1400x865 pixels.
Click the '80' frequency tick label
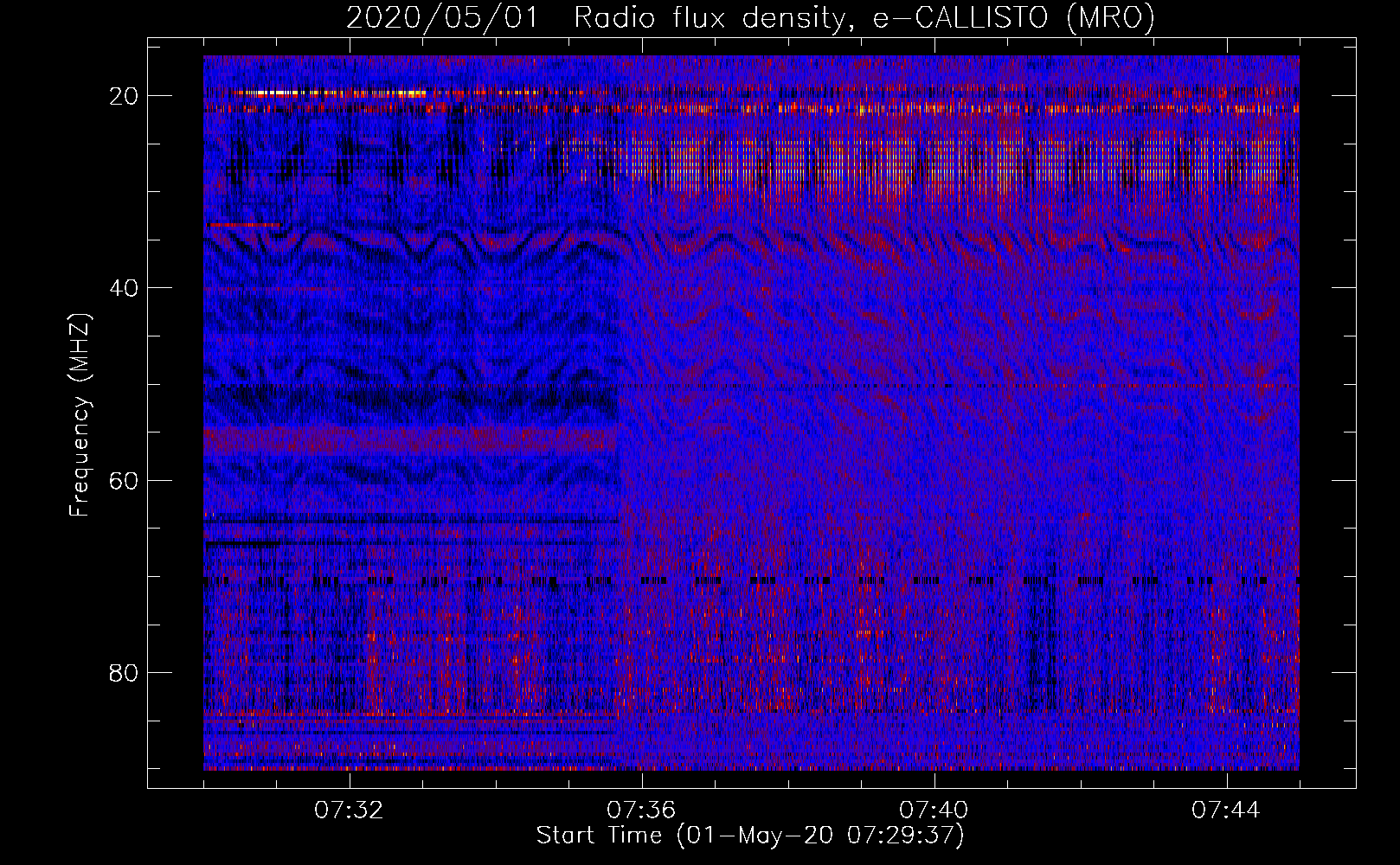(124, 673)
